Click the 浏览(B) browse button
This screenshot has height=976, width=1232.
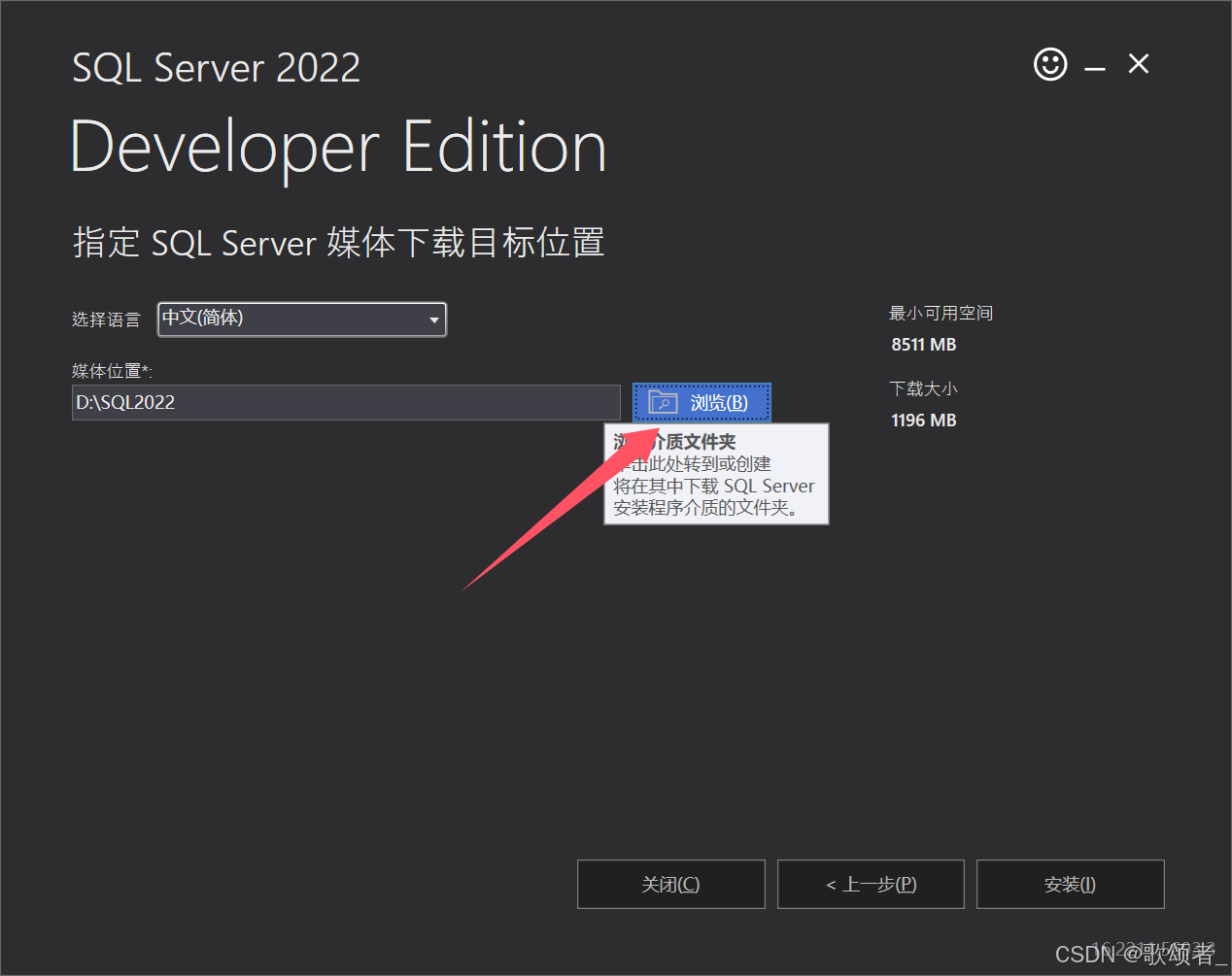tap(702, 402)
